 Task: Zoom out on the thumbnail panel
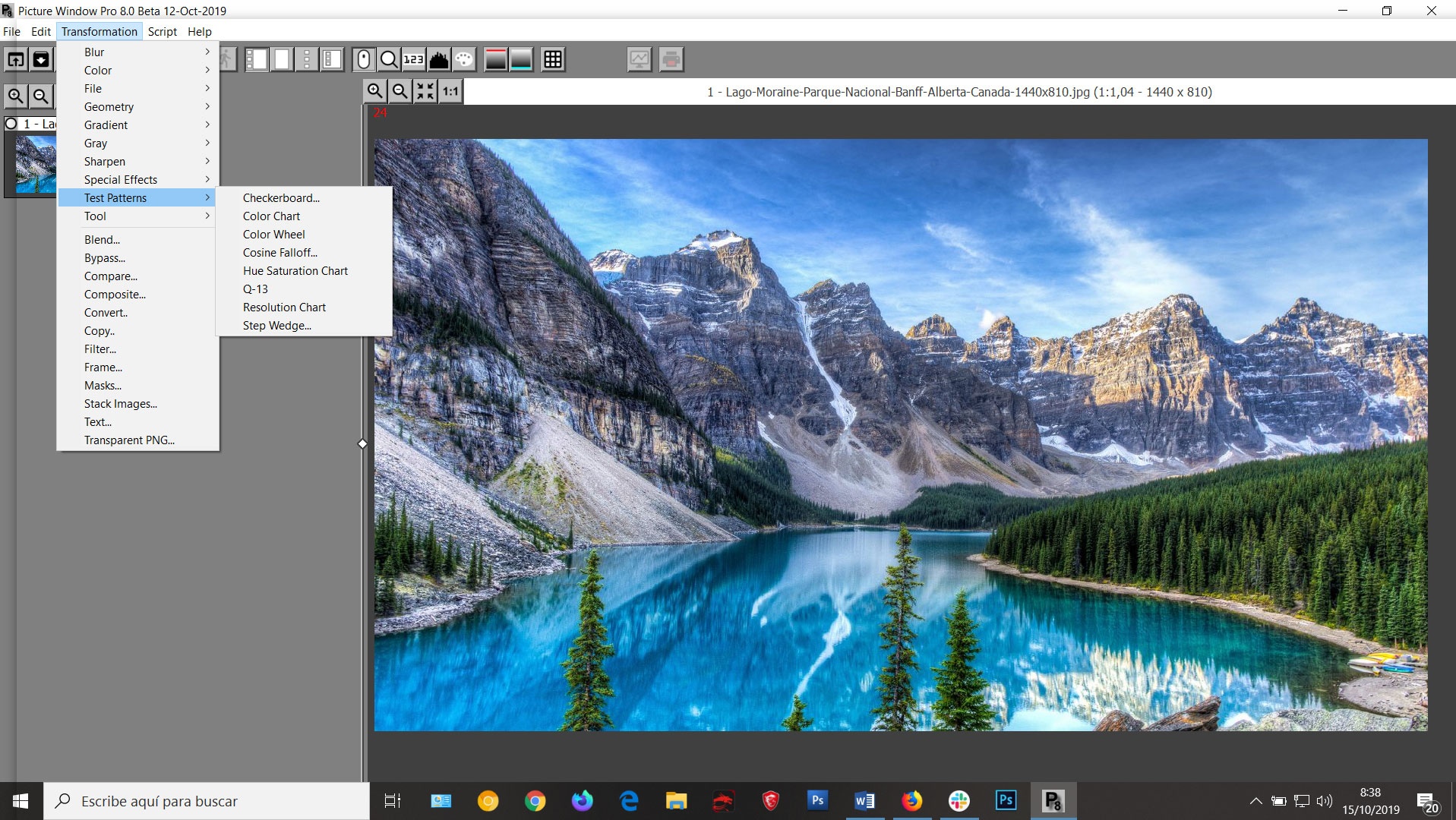(41, 96)
